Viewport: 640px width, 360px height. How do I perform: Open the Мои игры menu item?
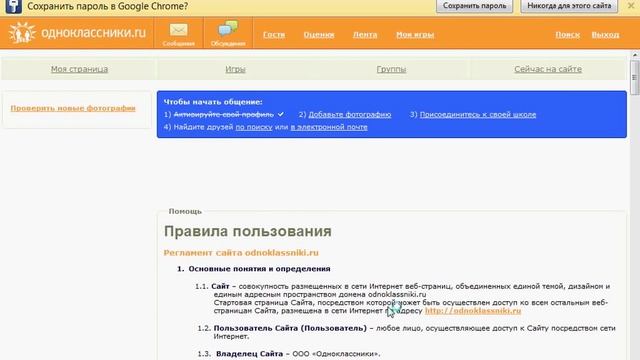pyautogui.click(x=415, y=35)
